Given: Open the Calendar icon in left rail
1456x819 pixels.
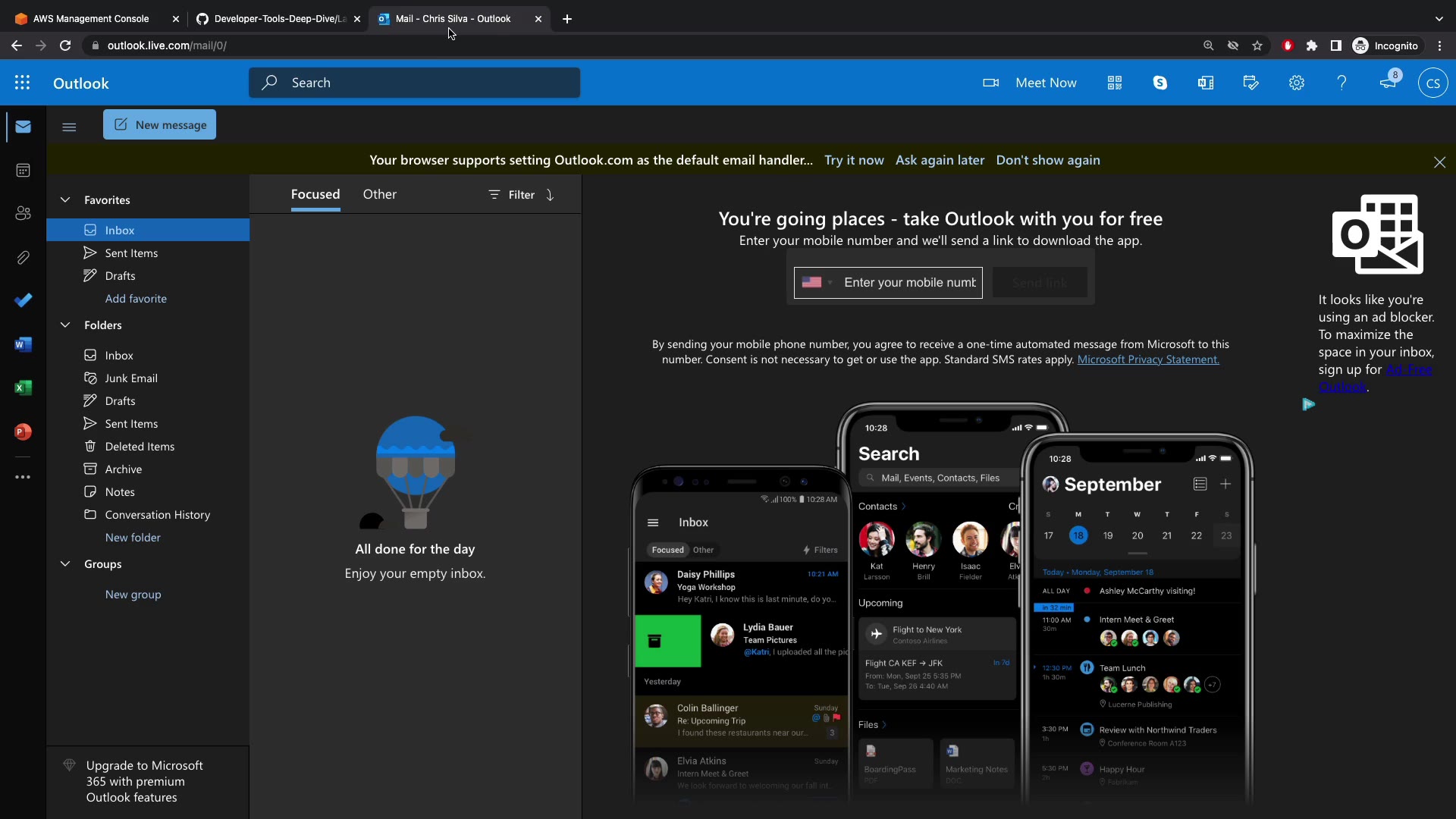Looking at the screenshot, I should click(x=23, y=171).
